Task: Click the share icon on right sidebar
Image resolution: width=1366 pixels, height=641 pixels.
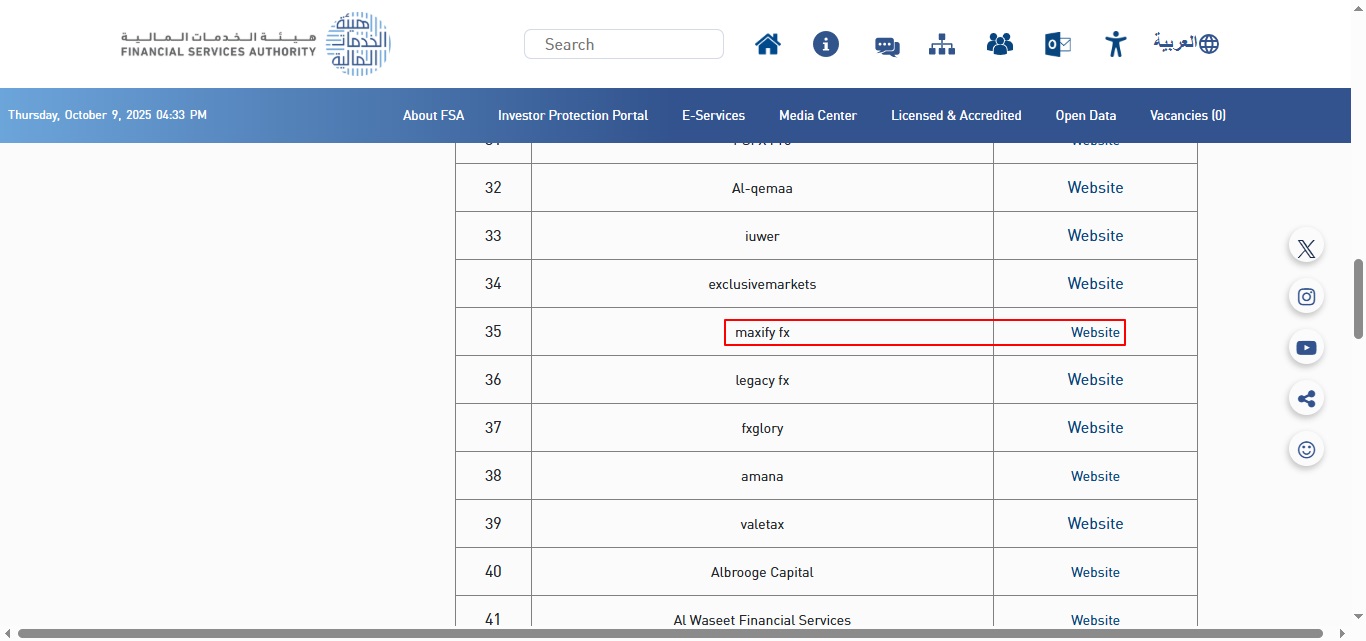Action: (x=1306, y=399)
